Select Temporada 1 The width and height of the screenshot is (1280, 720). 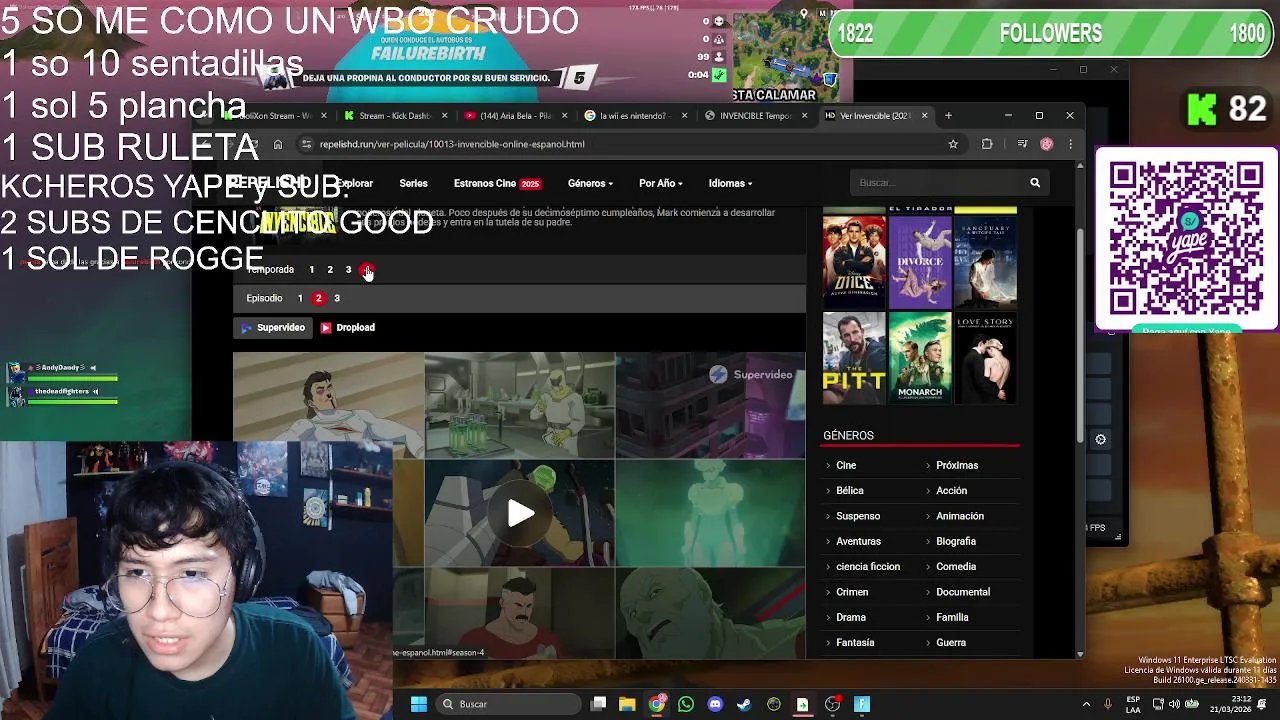click(311, 270)
